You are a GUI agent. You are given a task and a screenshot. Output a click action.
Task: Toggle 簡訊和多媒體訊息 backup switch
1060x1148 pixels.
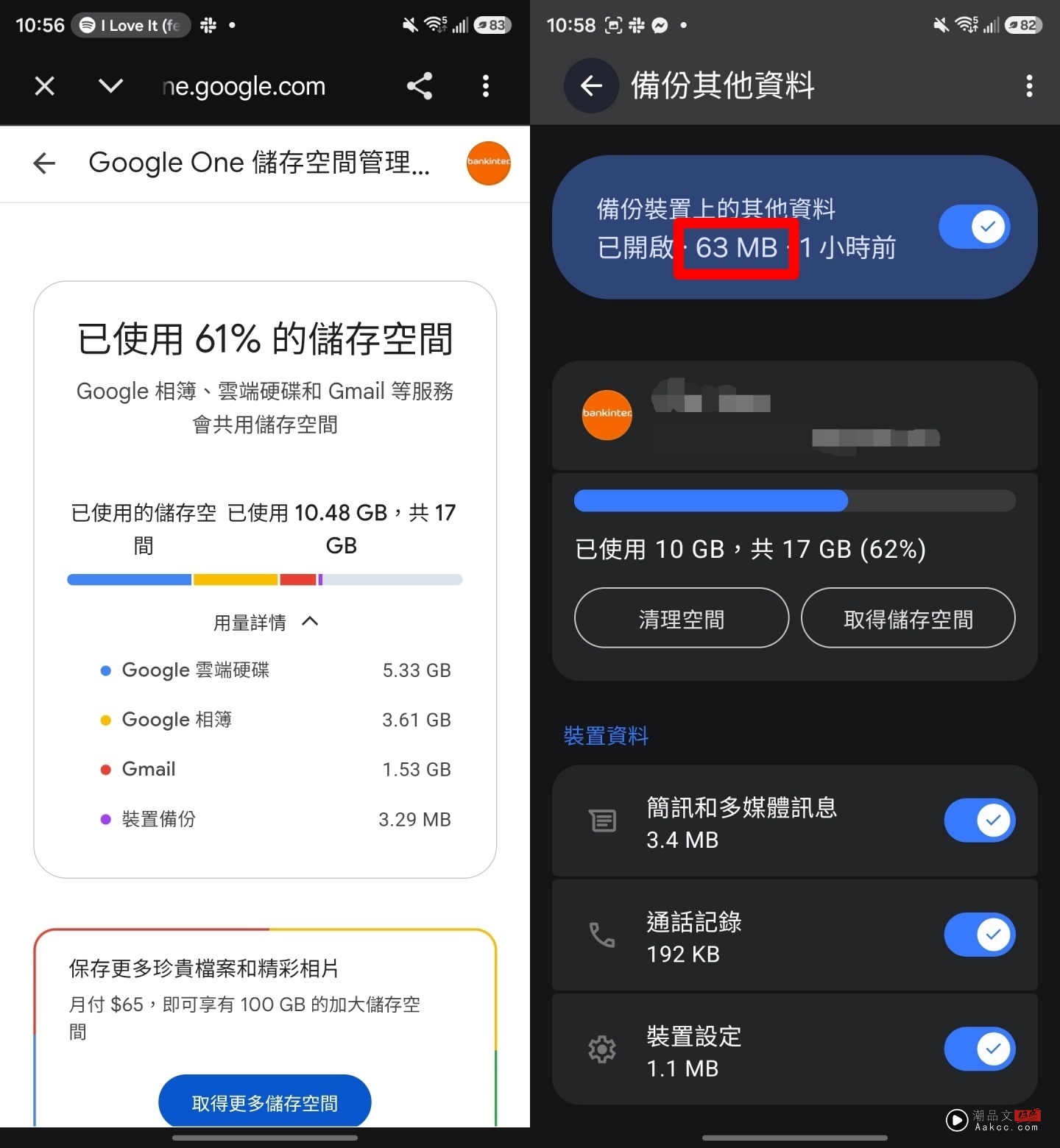980,821
